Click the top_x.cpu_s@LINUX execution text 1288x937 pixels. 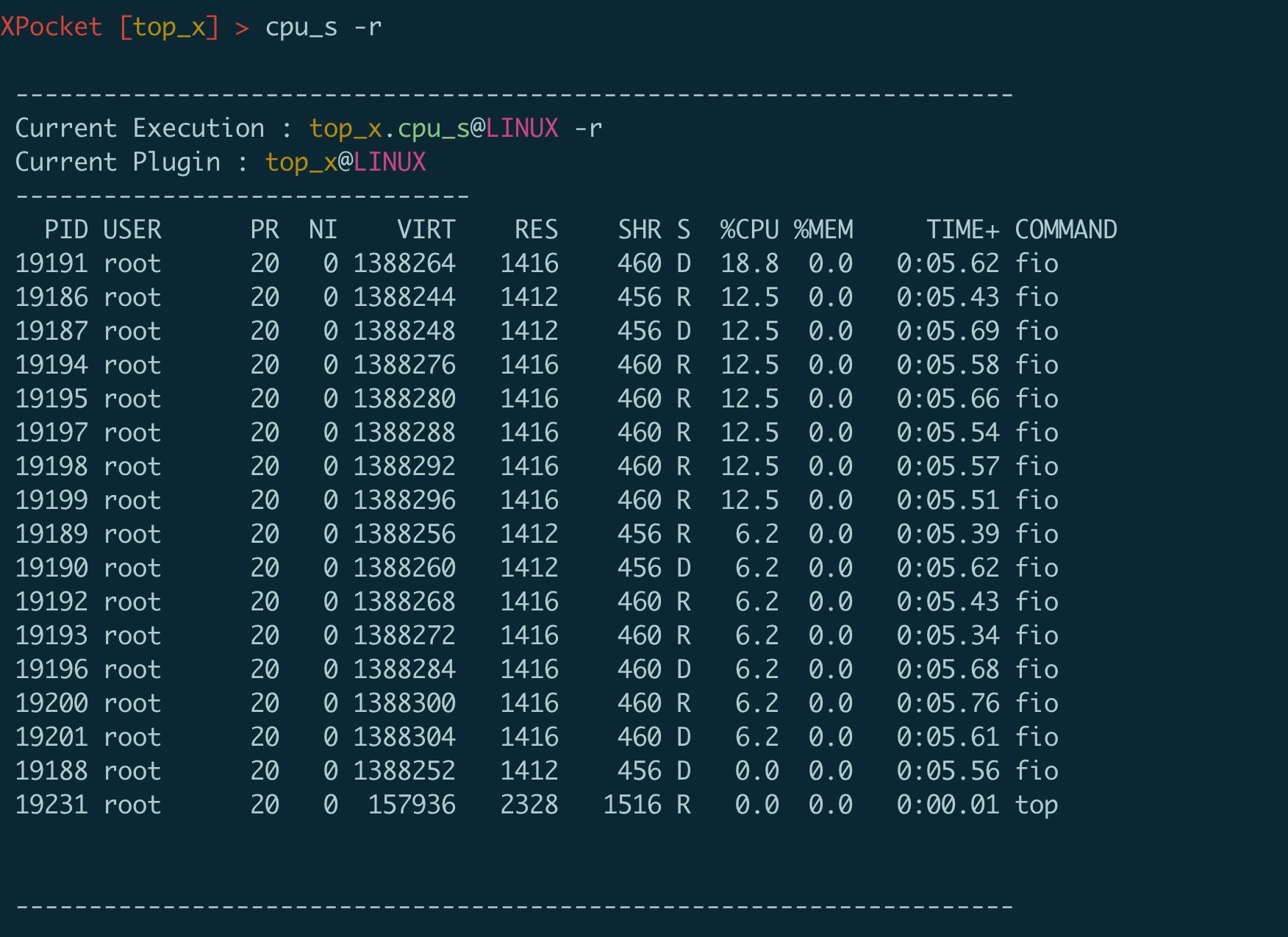pos(433,129)
